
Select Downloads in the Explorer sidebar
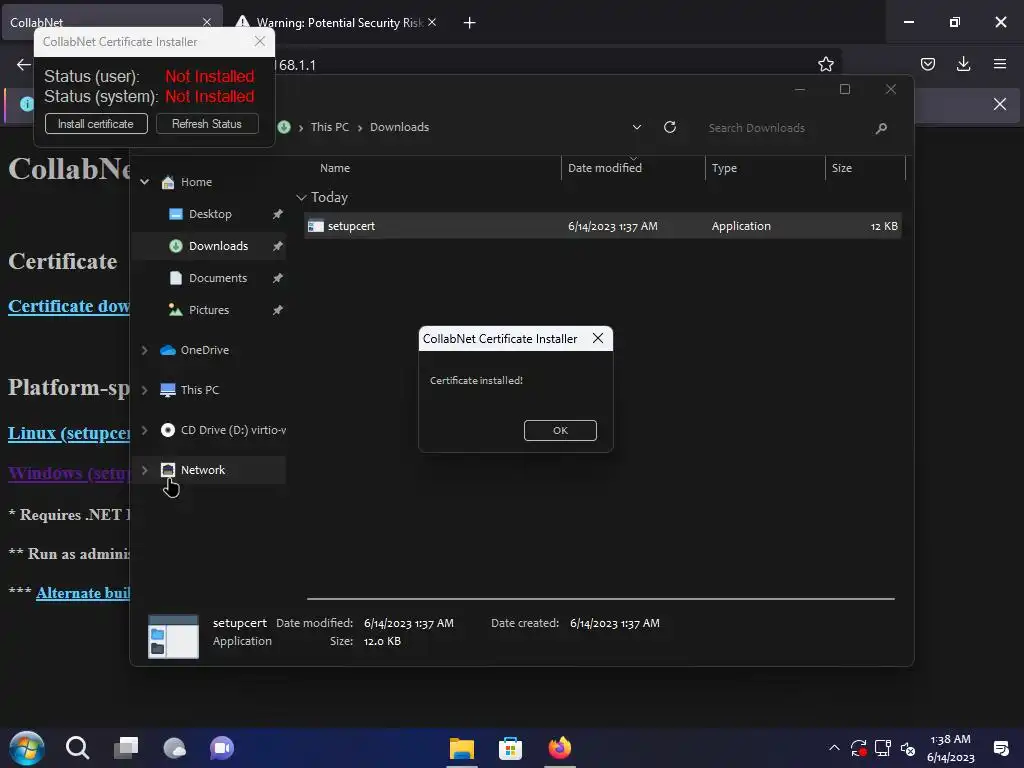[218, 246]
